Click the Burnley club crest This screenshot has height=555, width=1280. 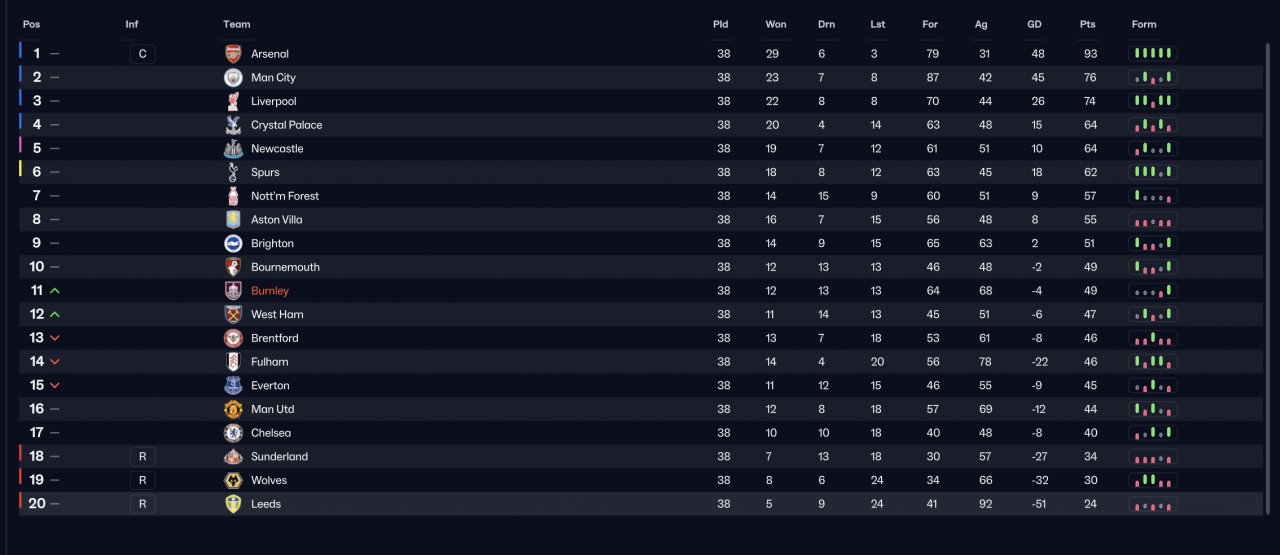click(233, 291)
